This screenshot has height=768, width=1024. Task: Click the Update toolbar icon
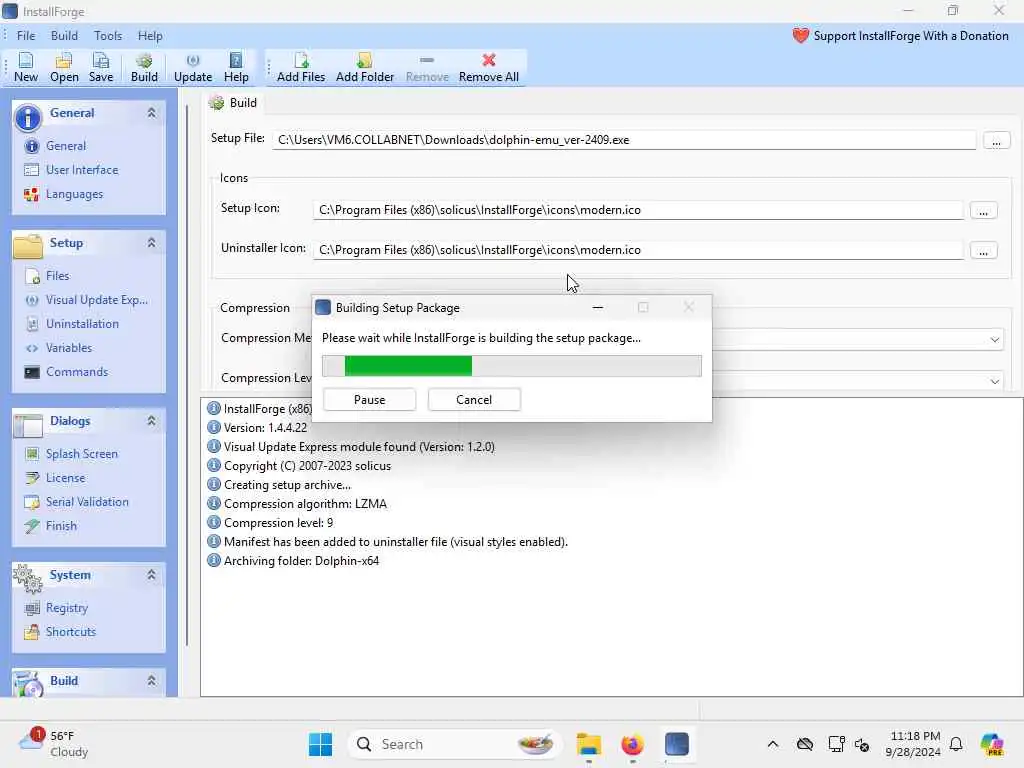[193, 68]
